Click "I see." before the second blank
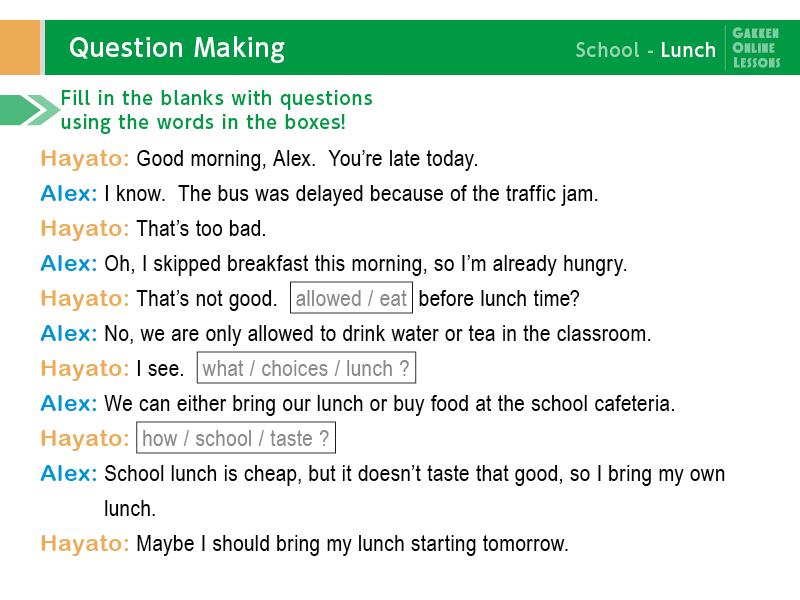Viewport: 800px width, 600px height. tap(160, 369)
